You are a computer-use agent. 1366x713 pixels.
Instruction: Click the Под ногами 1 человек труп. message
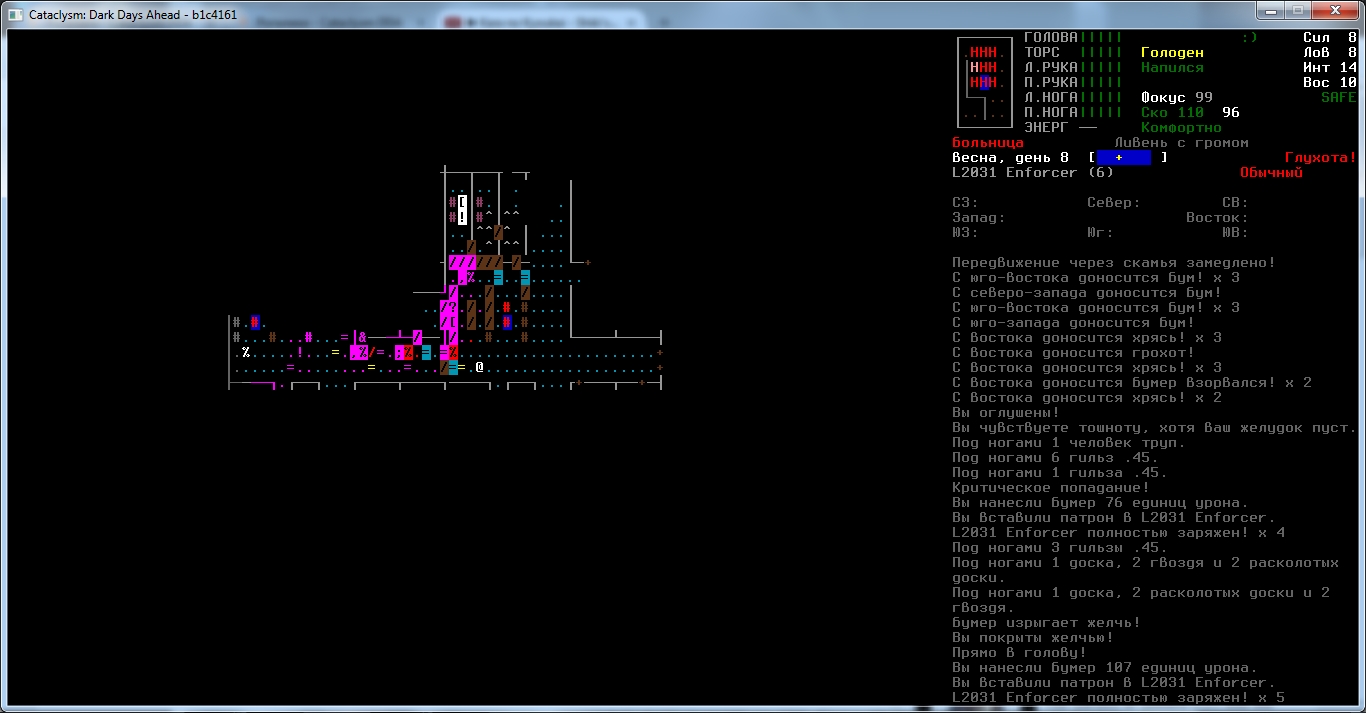tap(1069, 442)
